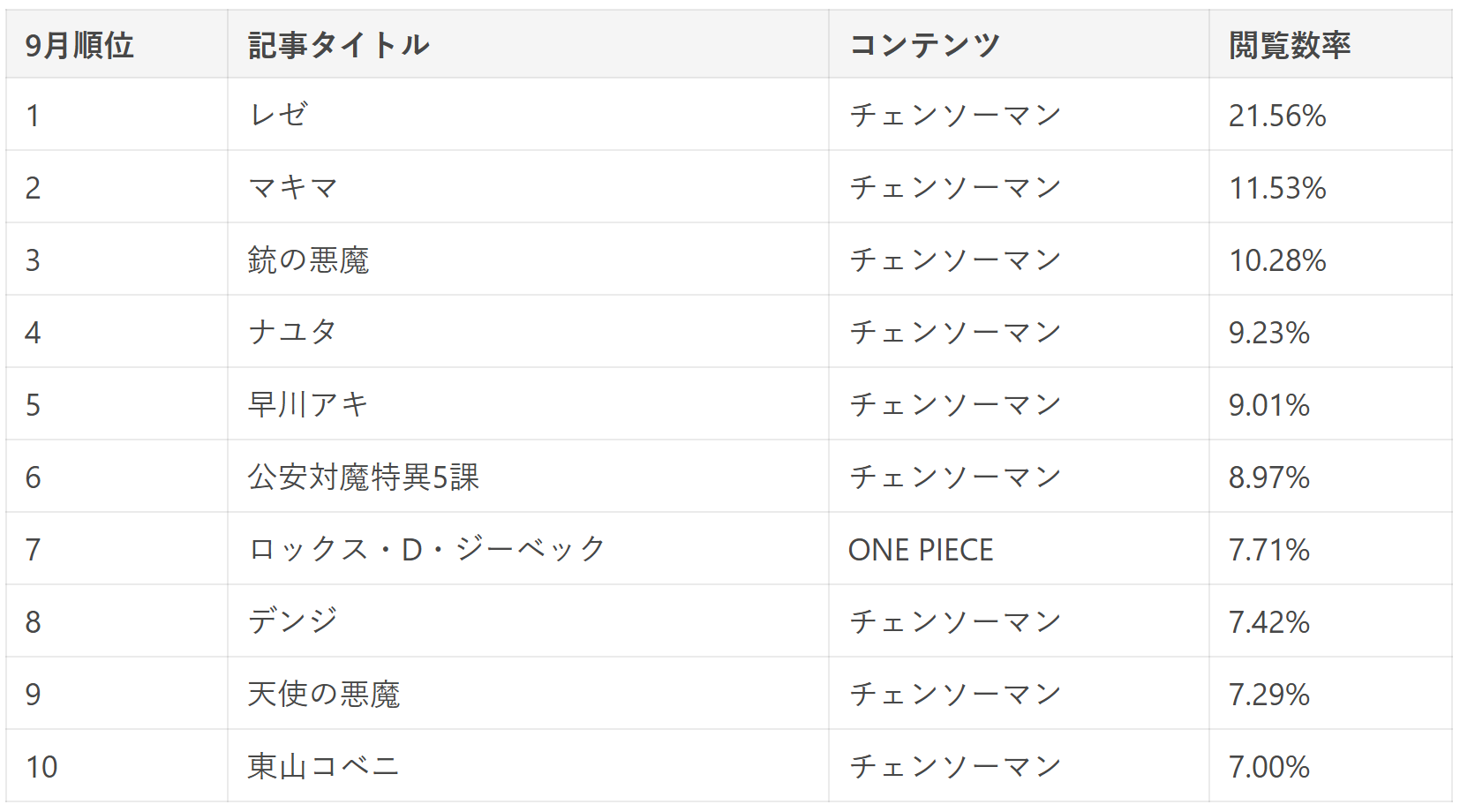This screenshot has height=812, width=1460.
Task: Open the 天使の悪魔 article entry
Action: coord(324,694)
